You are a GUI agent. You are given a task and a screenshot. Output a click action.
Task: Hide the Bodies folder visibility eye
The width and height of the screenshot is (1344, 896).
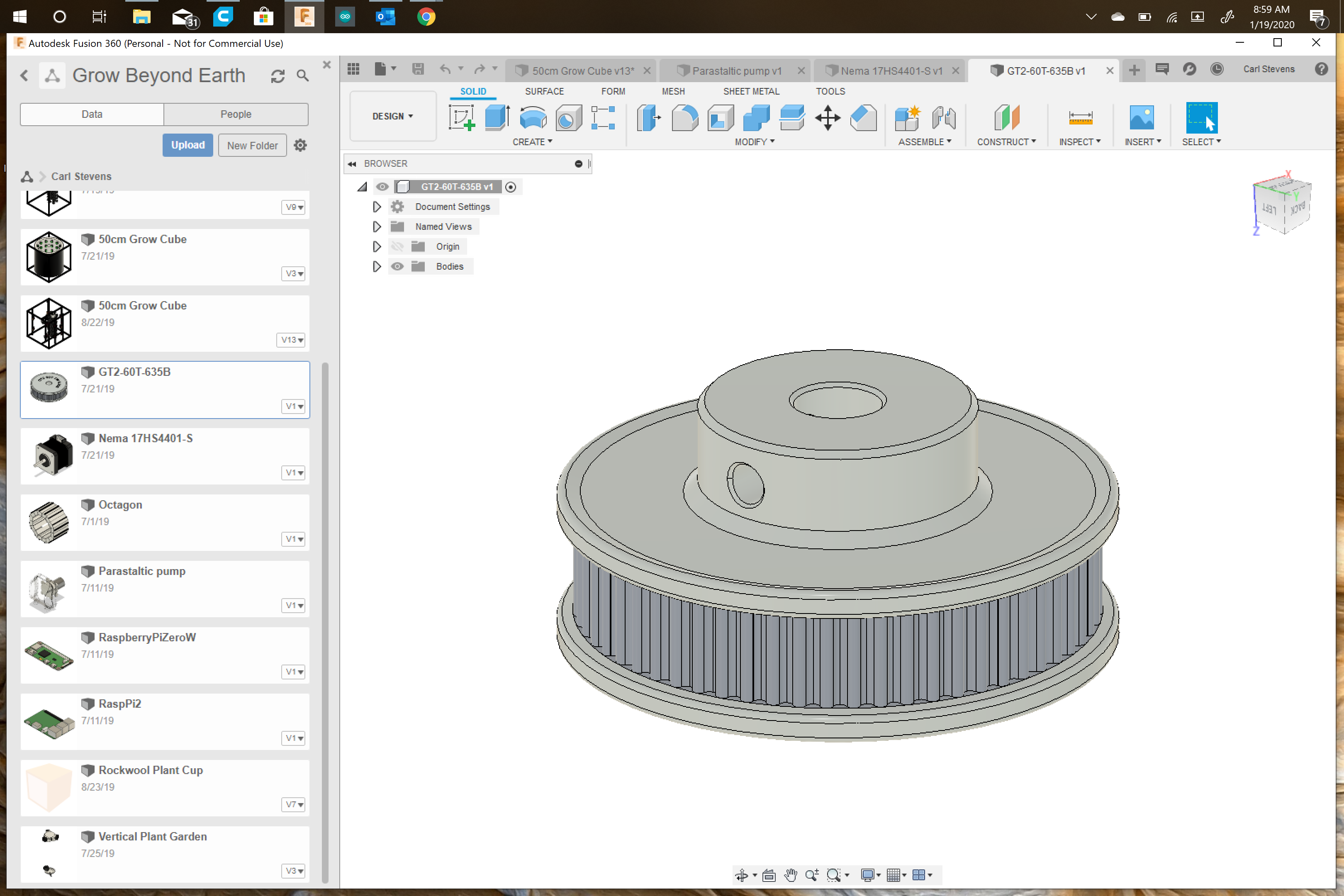point(397,266)
